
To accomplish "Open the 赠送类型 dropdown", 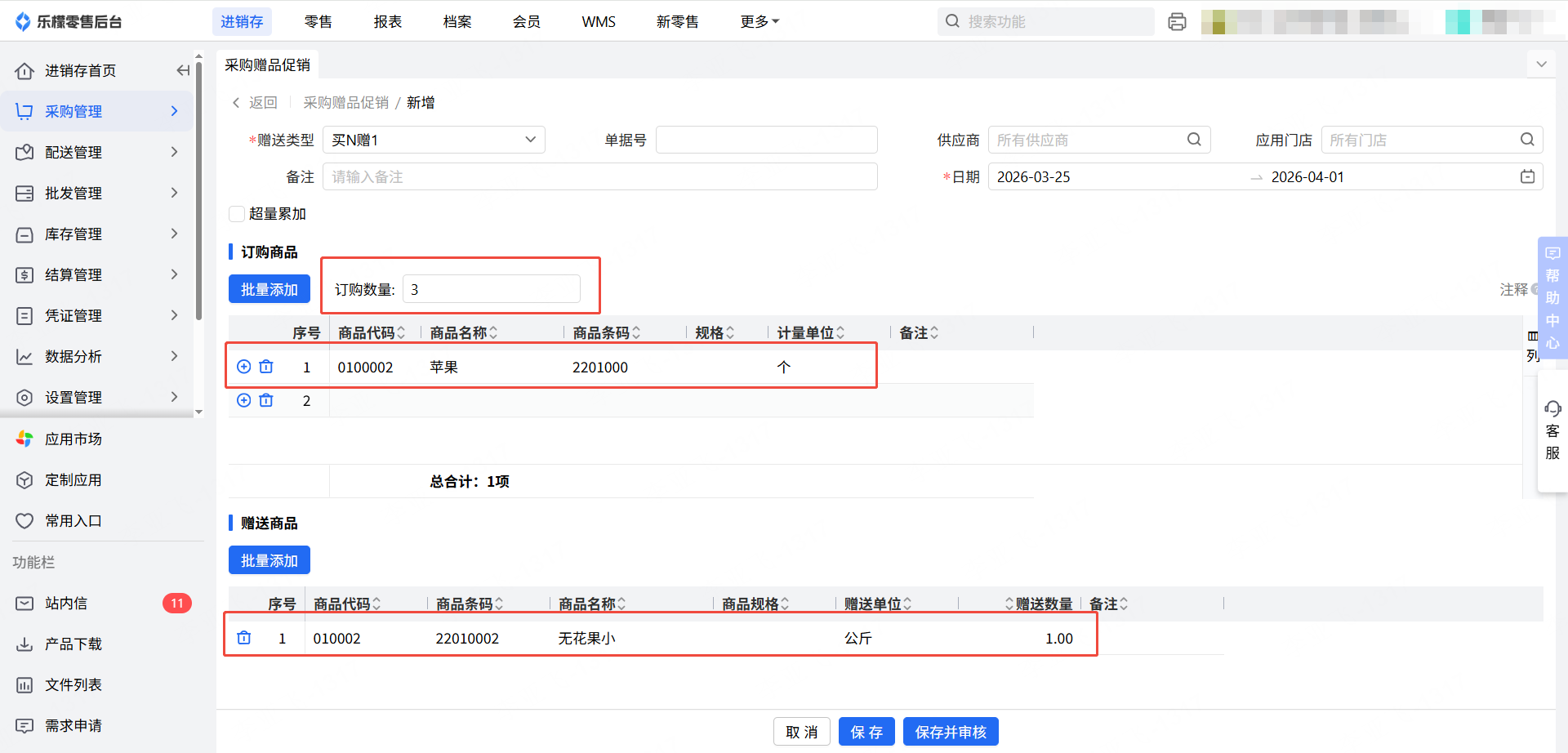I will (x=434, y=140).
